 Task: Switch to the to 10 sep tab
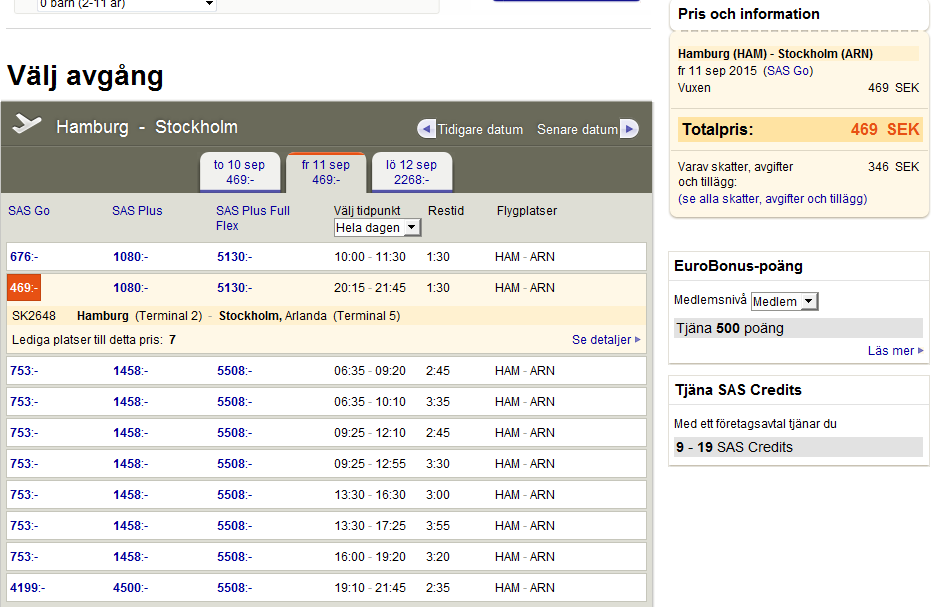(x=240, y=172)
